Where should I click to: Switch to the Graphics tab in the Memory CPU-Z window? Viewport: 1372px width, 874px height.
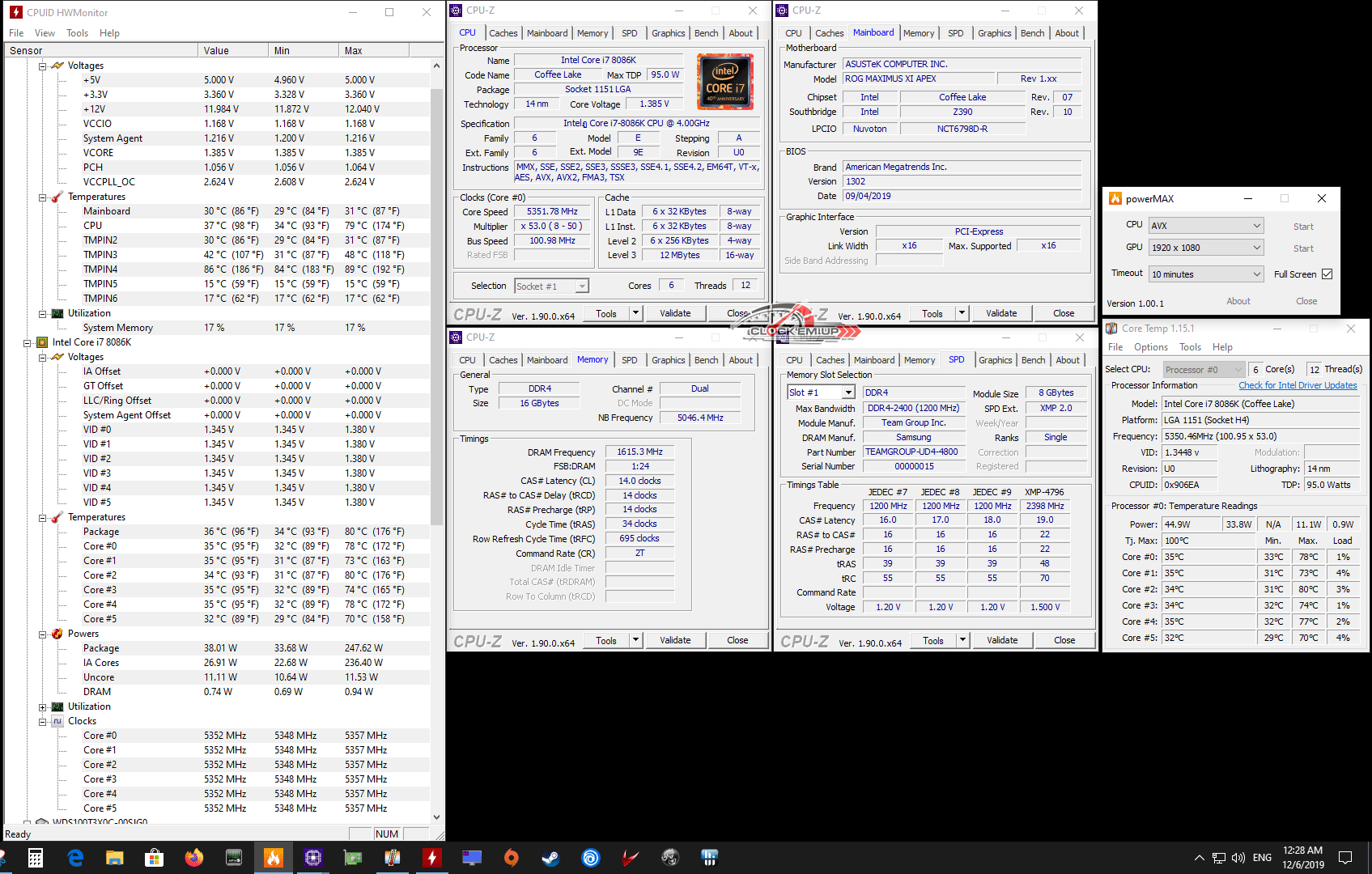click(x=668, y=360)
